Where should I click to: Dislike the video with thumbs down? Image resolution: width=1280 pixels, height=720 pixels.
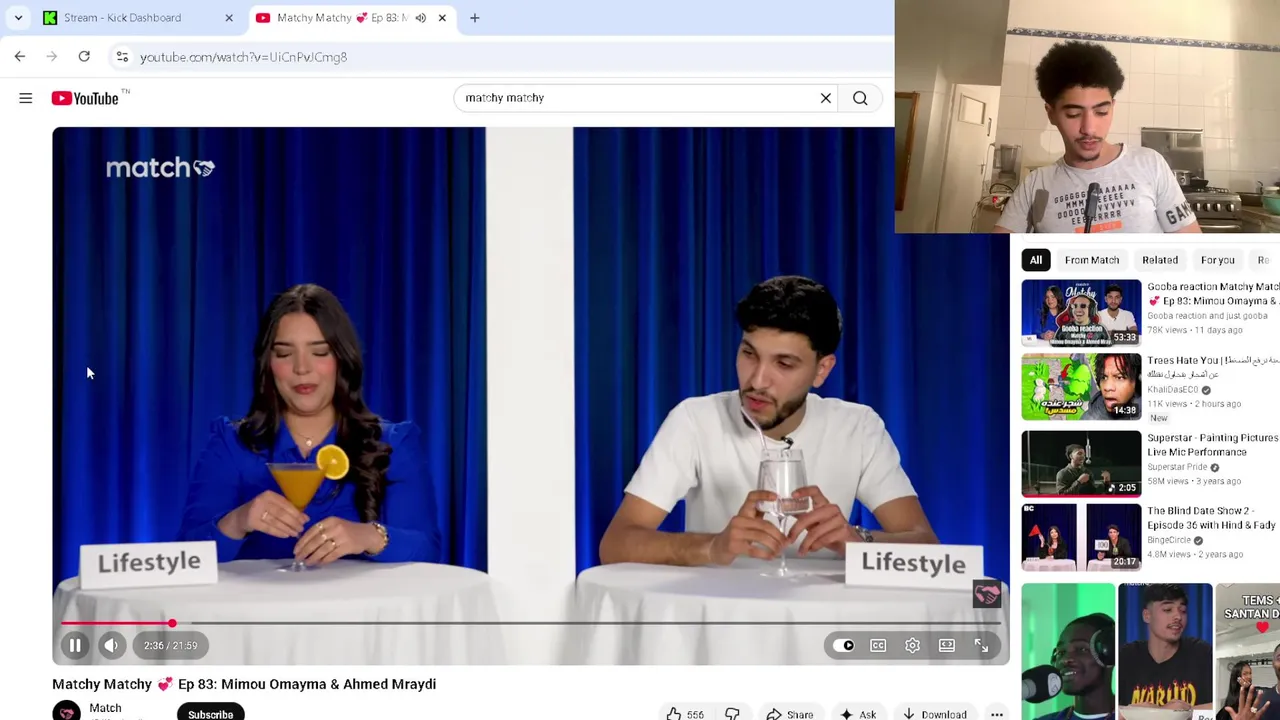(x=732, y=714)
